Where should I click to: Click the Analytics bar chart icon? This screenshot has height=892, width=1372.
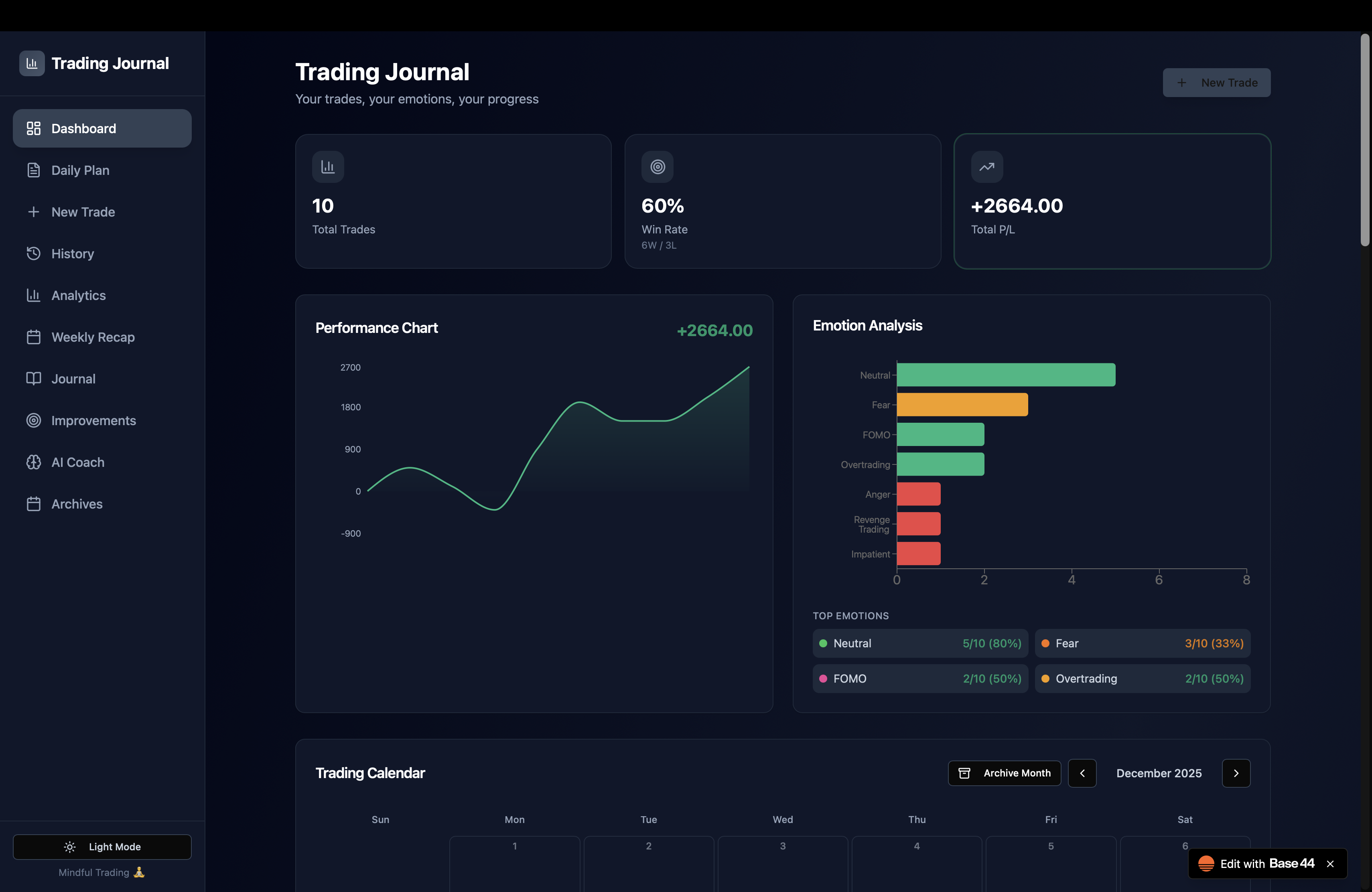pyautogui.click(x=33, y=295)
